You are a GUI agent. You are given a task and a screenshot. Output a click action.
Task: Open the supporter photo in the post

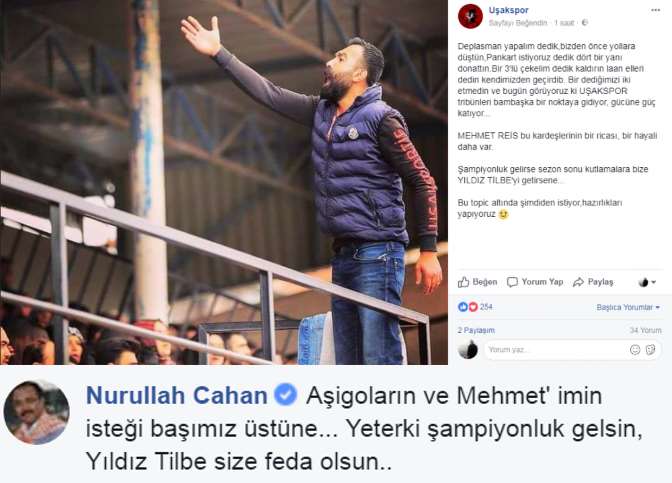point(224,182)
